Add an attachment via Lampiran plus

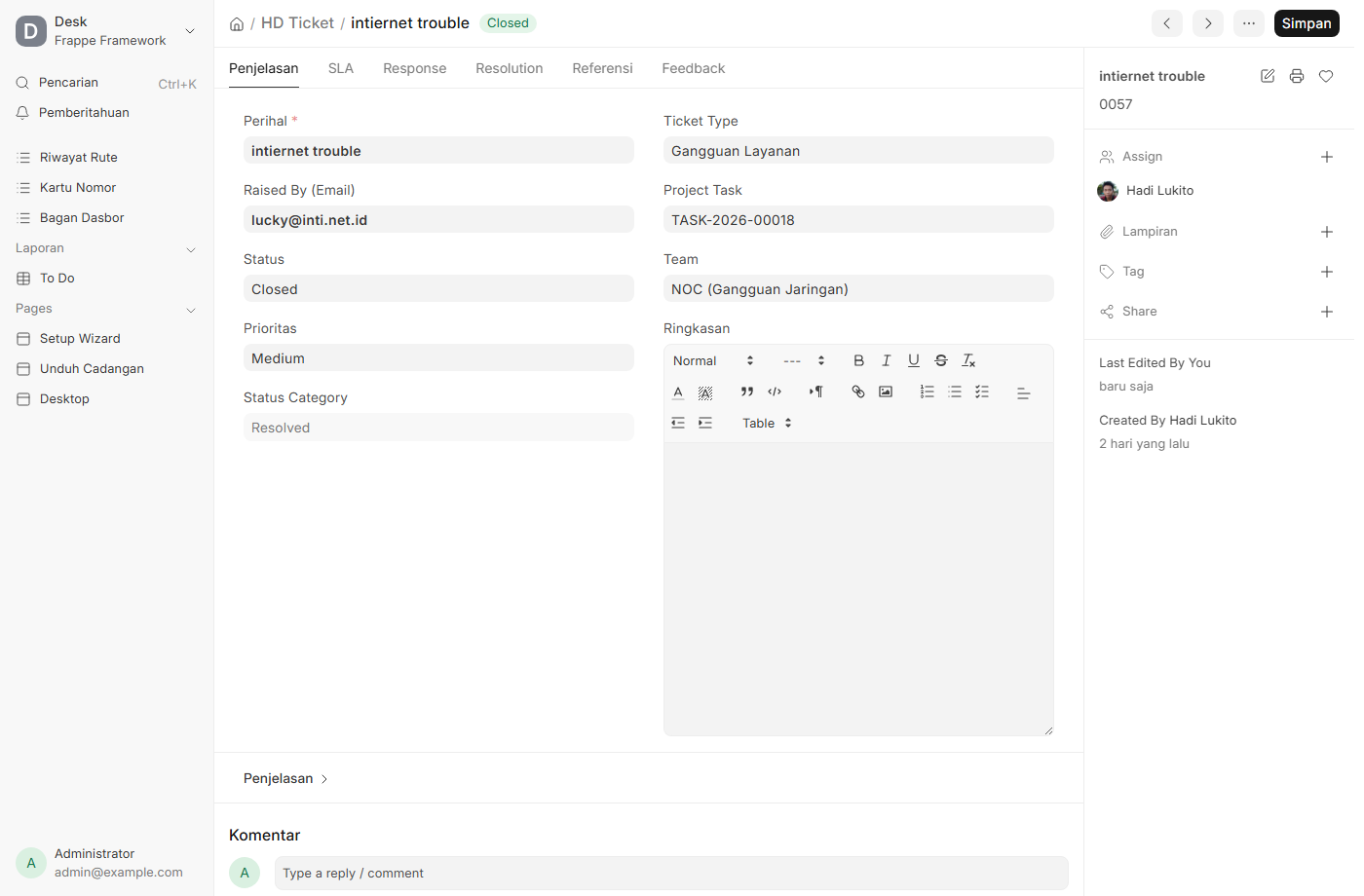coord(1327,232)
